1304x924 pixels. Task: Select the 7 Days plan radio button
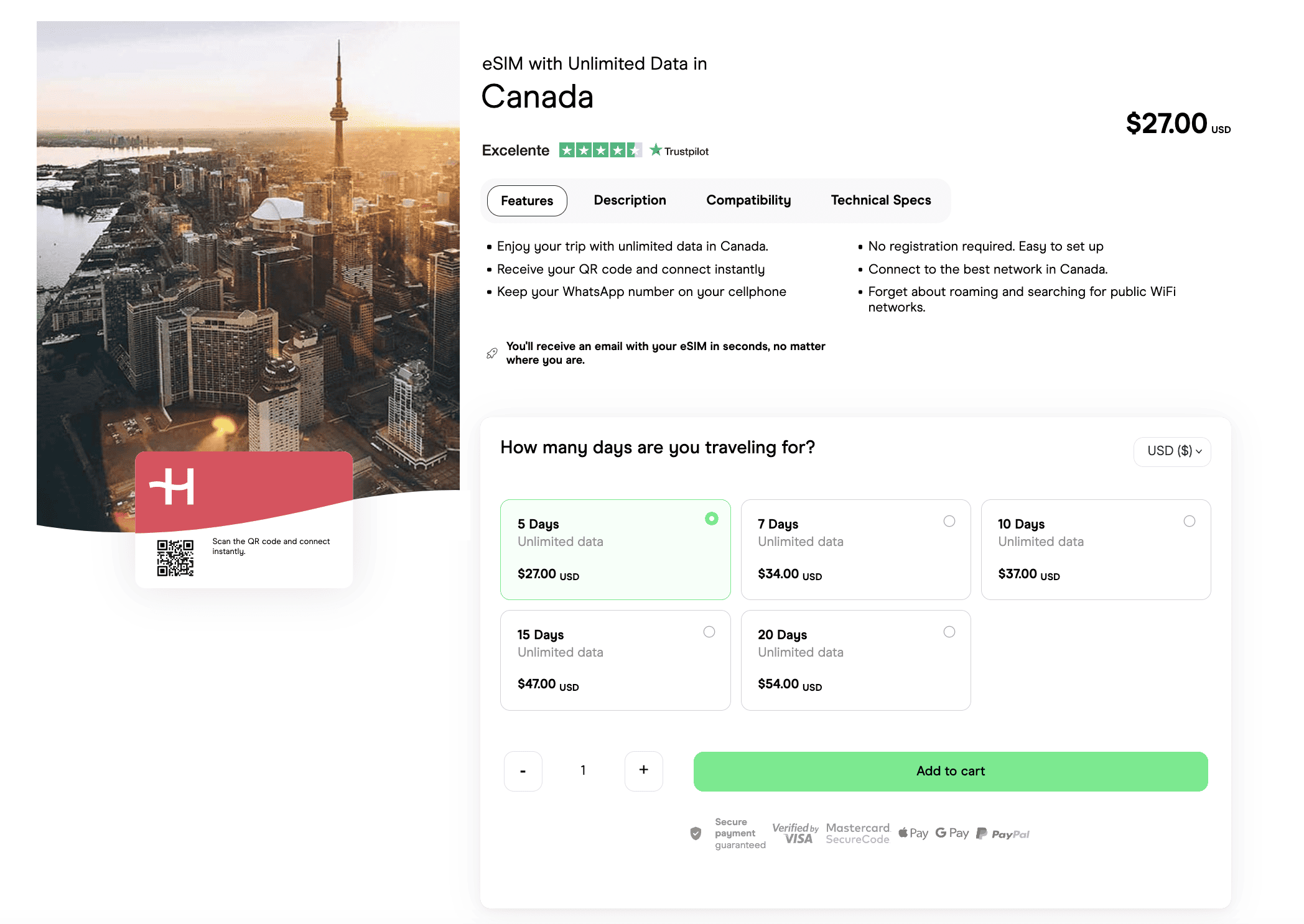pyautogui.click(x=949, y=521)
